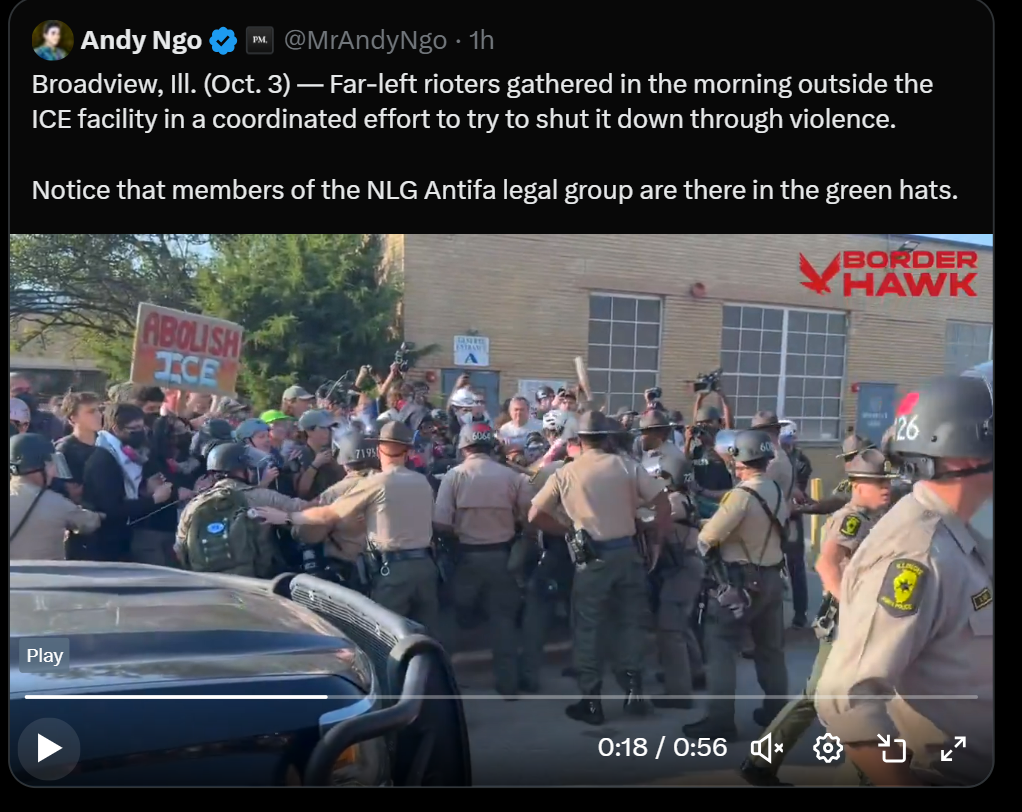The width and height of the screenshot is (1022, 812).
Task: Click end of played portion on timeline
Action: [x=327, y=697]
